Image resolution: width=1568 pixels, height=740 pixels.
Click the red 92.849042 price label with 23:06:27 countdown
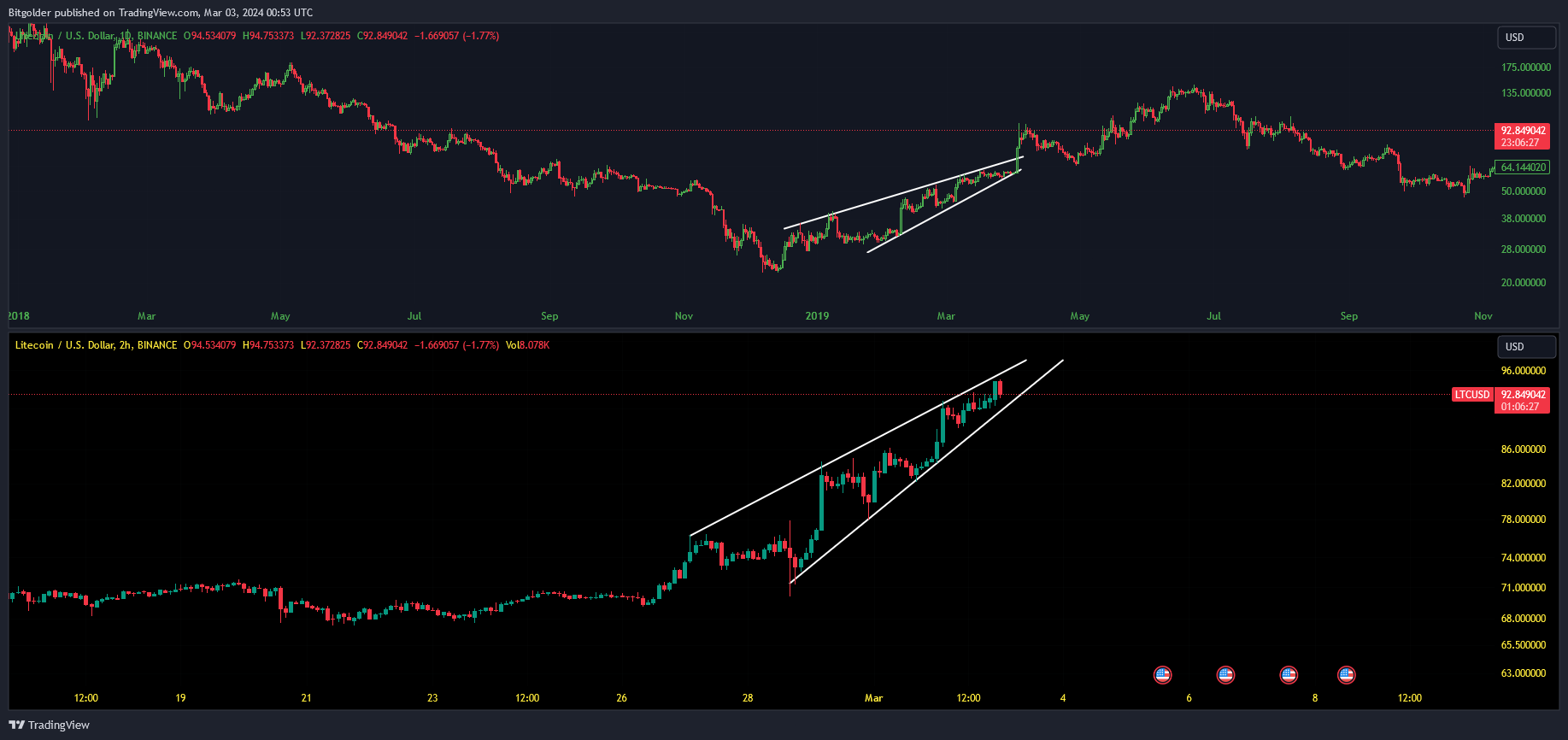click(x=1523, y=137)
